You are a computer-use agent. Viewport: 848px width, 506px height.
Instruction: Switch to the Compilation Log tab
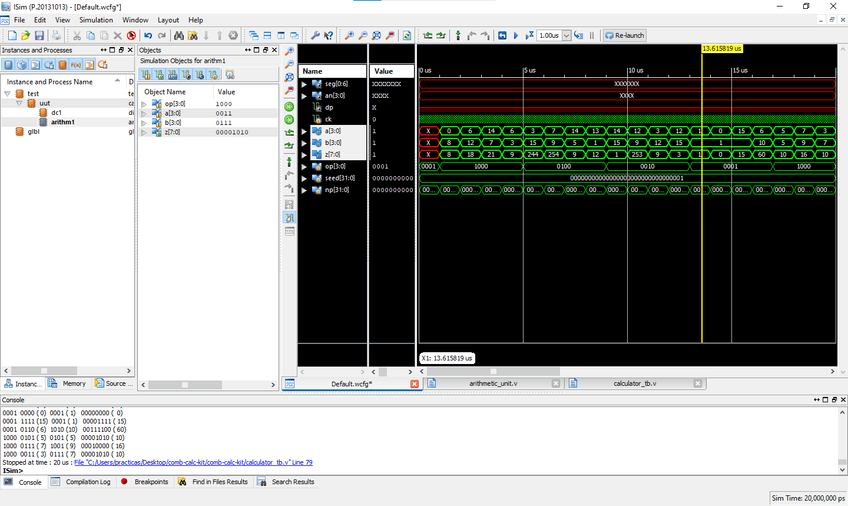click(87, 482)
